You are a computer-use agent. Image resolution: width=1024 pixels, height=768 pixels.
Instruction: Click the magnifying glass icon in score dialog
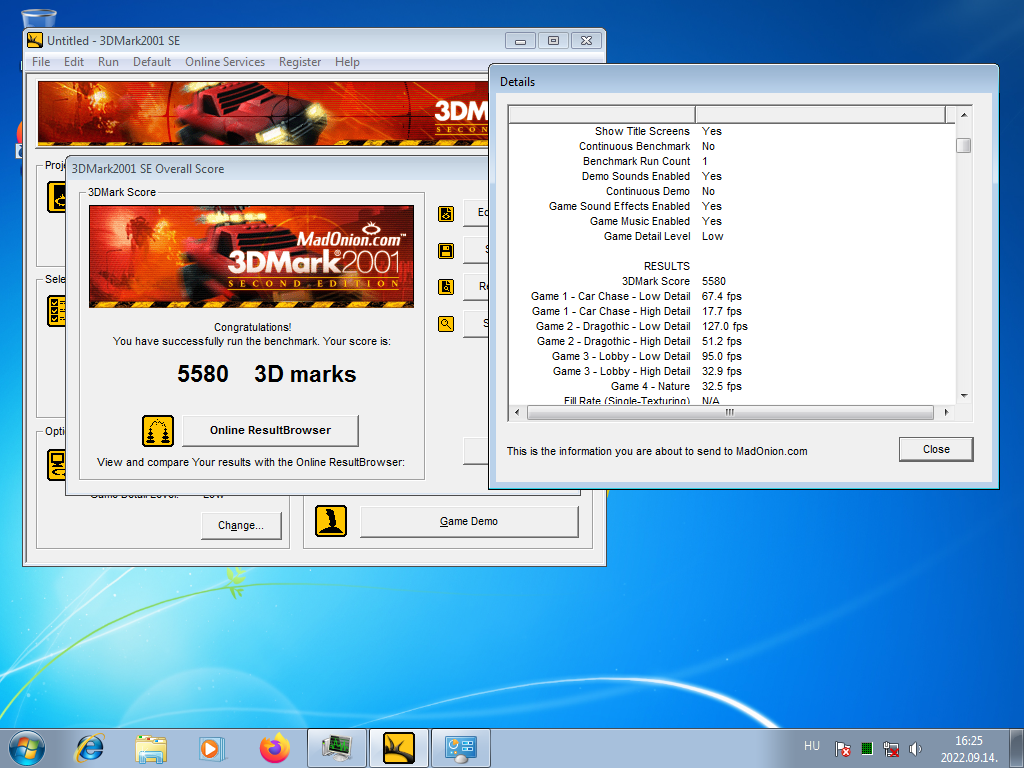point(446,324)
